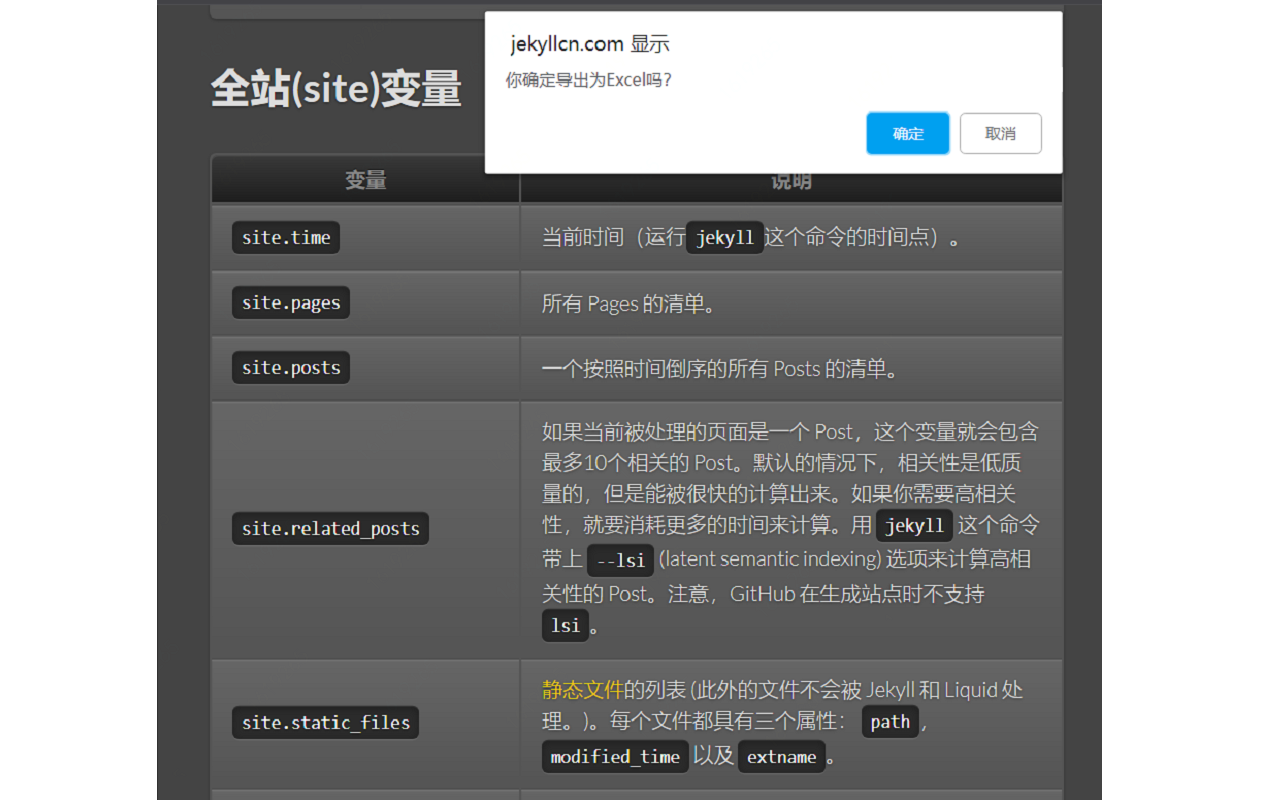
Task: Click the 你确定导出为Excel吗？ dialog message
Action: tap(589, 80)
